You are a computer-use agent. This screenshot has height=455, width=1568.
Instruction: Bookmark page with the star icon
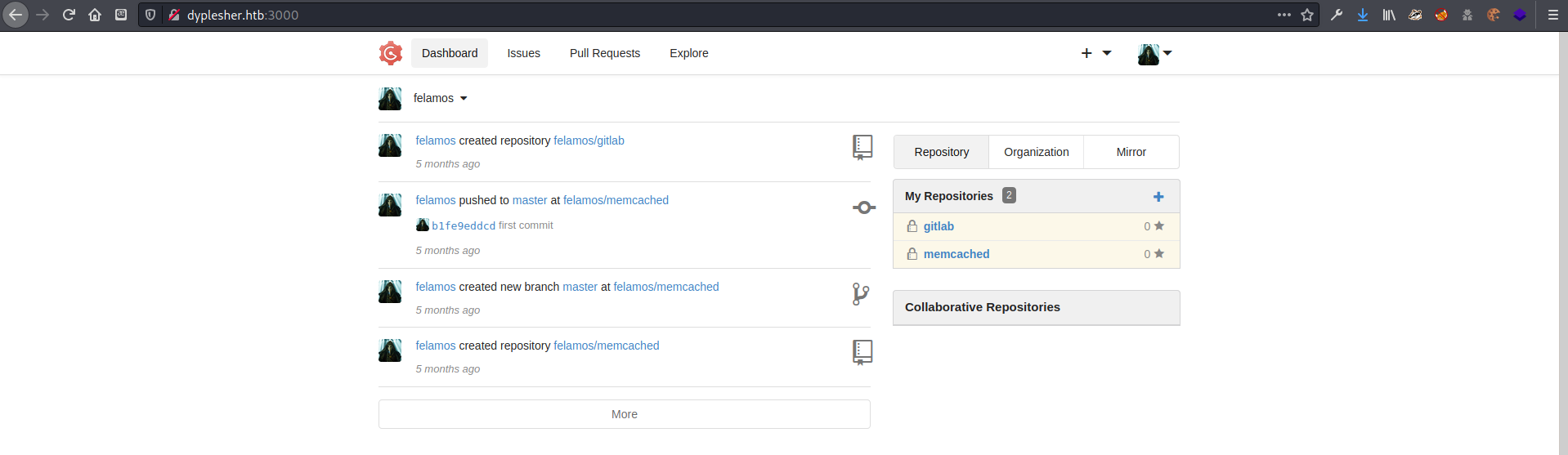[x=1307, y=15]
